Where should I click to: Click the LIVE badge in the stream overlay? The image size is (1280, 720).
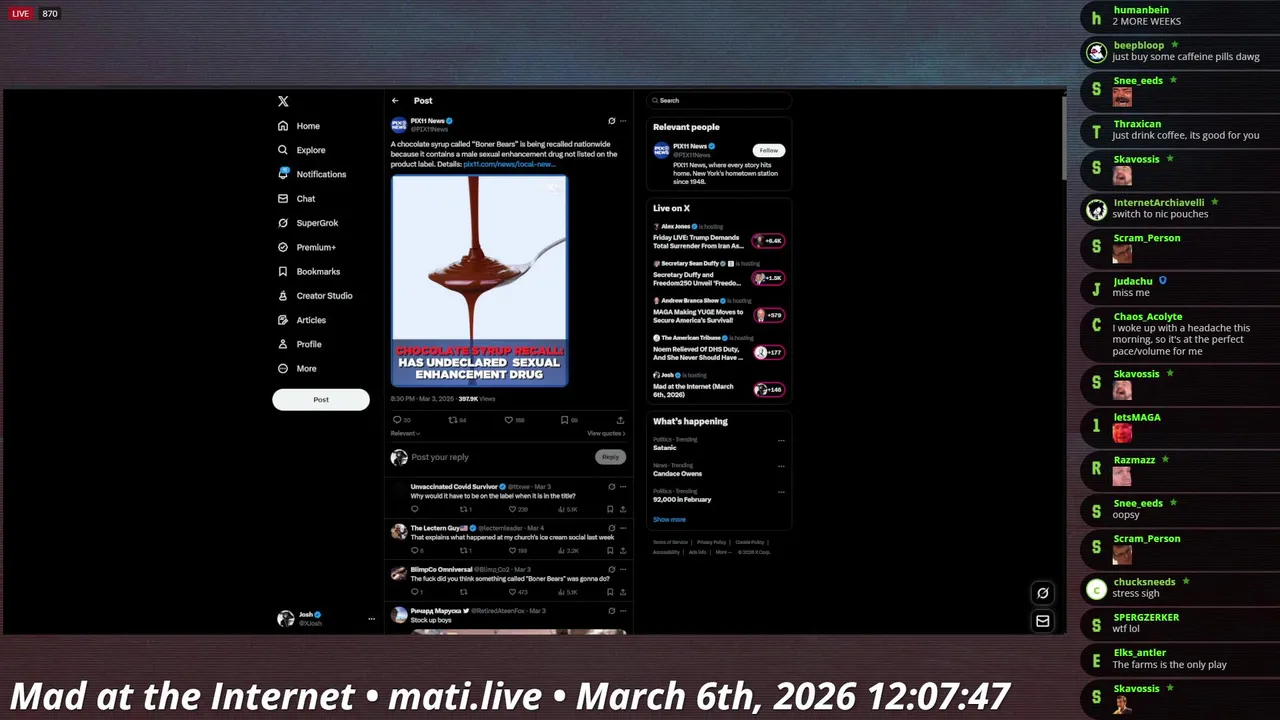pyautogui.click(x=20, y=13)
